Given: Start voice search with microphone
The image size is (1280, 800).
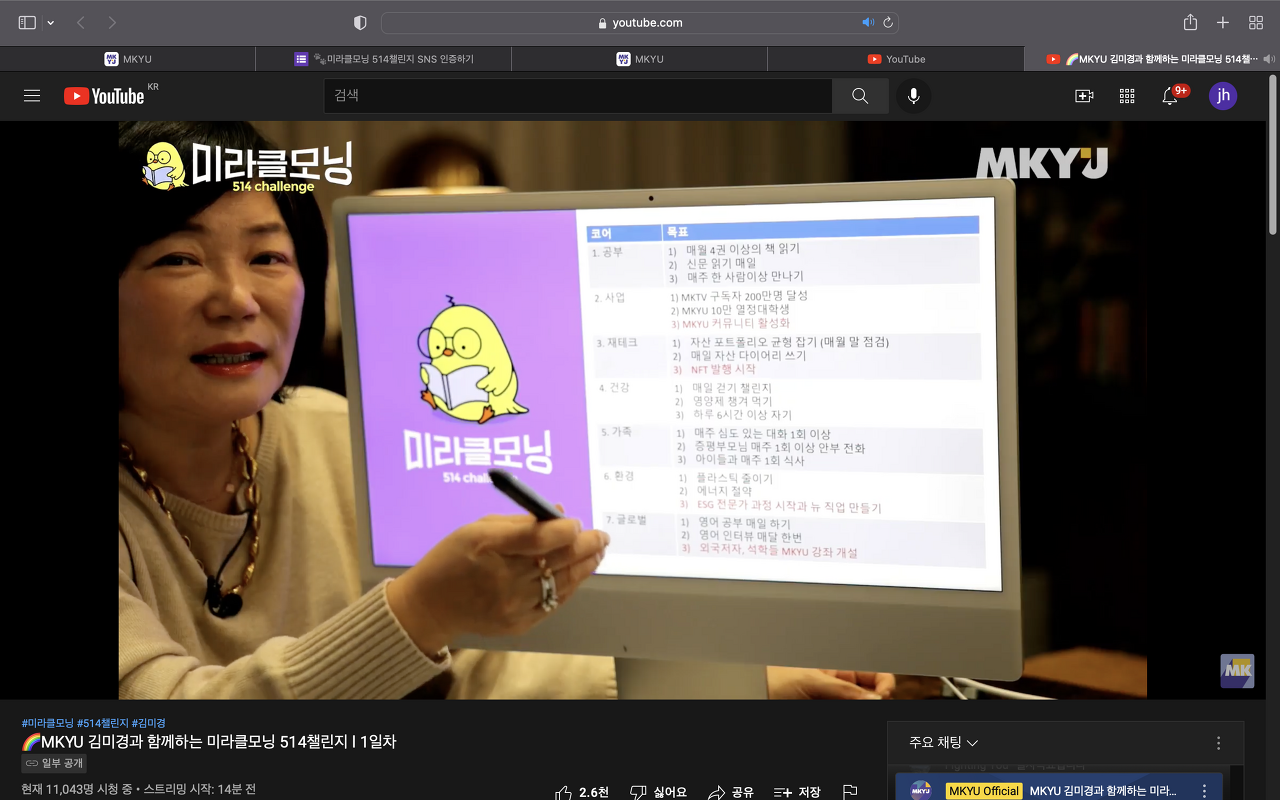Looking at the screenshot, I should 913,96.
